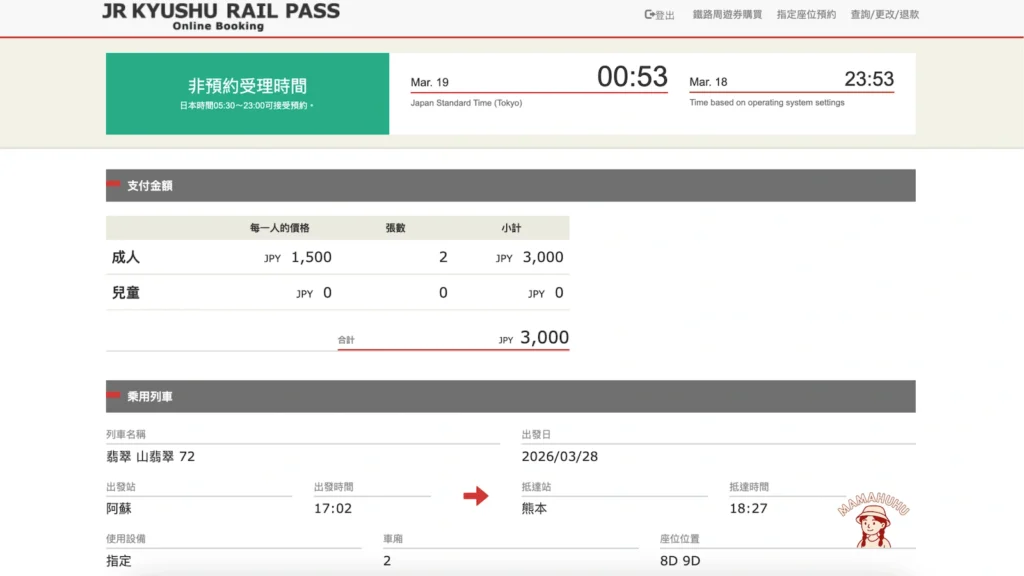Select the 每一人的價格 column header
The width and height of the screenshot is (1024, 576).
280,228
